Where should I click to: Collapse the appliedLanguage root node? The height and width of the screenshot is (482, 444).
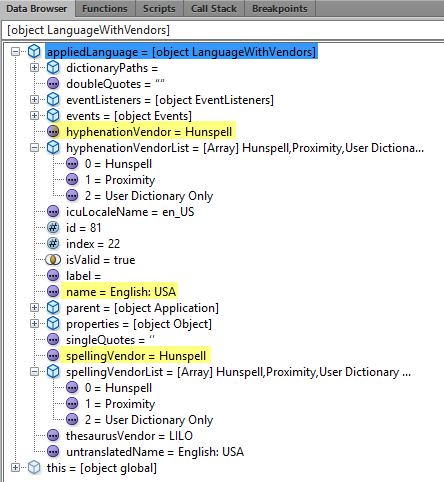[x=15, y=52]
